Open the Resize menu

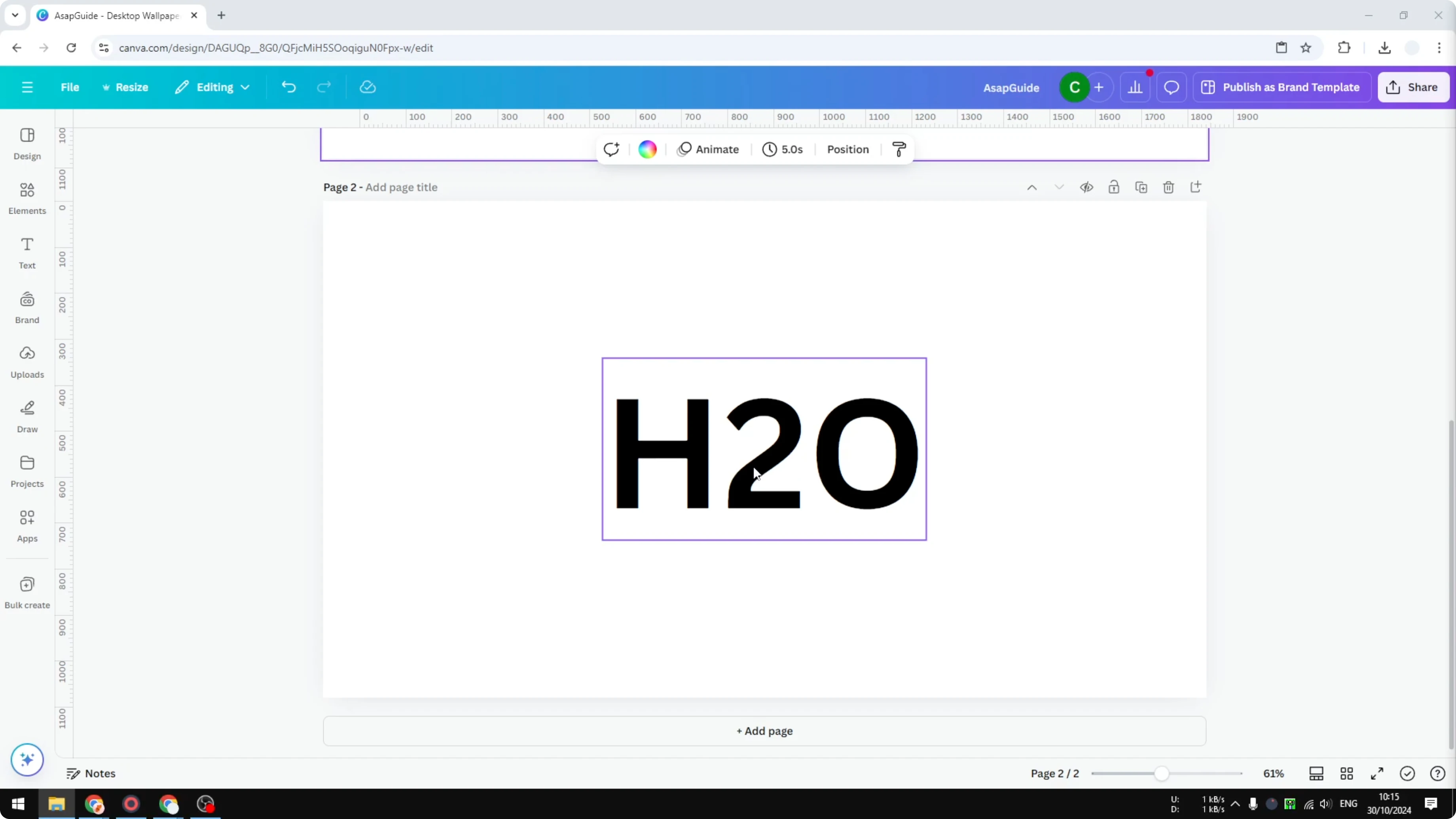click(x=125, y=87)
